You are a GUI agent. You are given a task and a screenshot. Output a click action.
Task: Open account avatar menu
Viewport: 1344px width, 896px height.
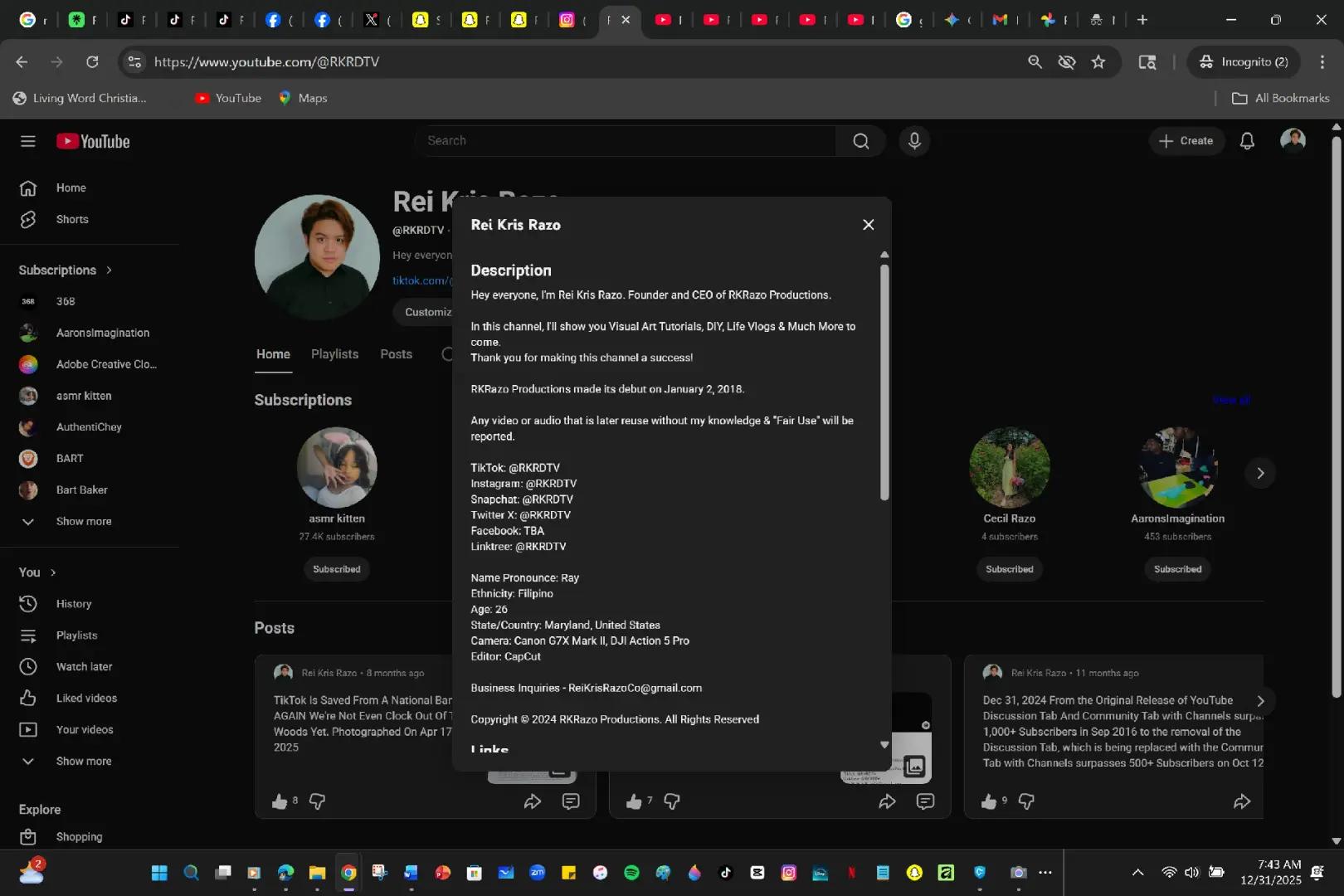1293,141
